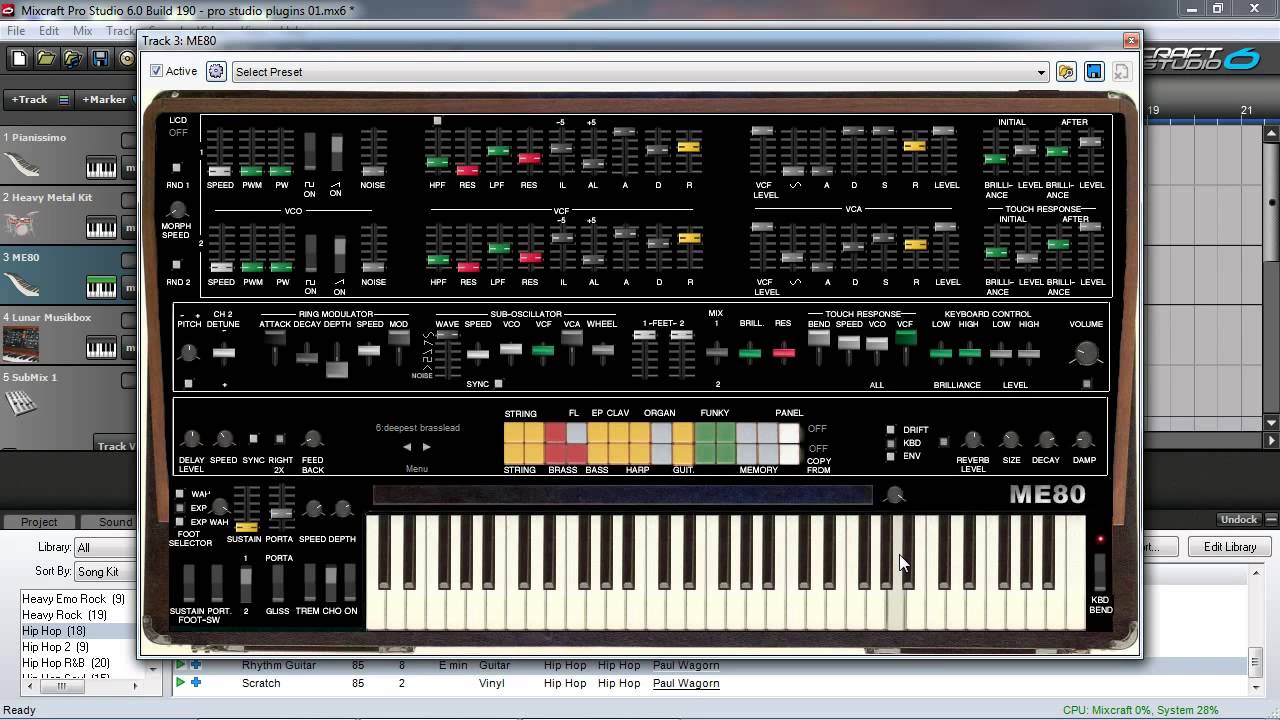This screenshot has height=720, width=1280.
Task: Click the Menu label on ME80
Action: coord(417,469)
